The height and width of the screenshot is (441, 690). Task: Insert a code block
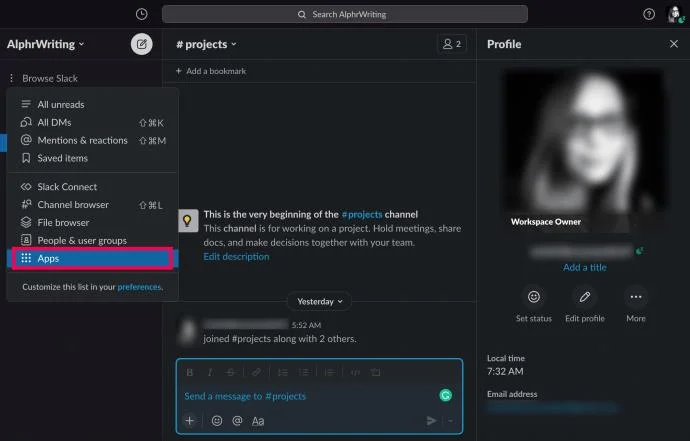375,372
